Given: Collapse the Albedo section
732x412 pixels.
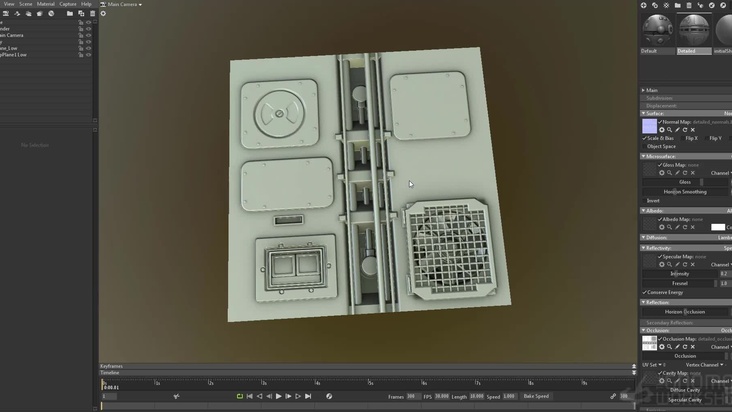Looking at the screenshot, I should click(643, 211).
